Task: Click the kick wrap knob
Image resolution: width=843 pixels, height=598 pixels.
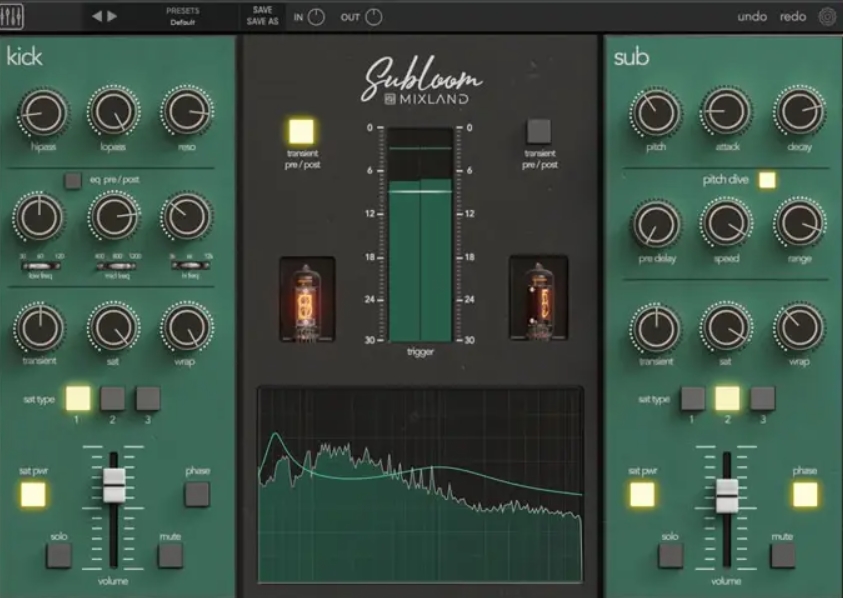Action: pyautogui.click(x=187, y=326)
